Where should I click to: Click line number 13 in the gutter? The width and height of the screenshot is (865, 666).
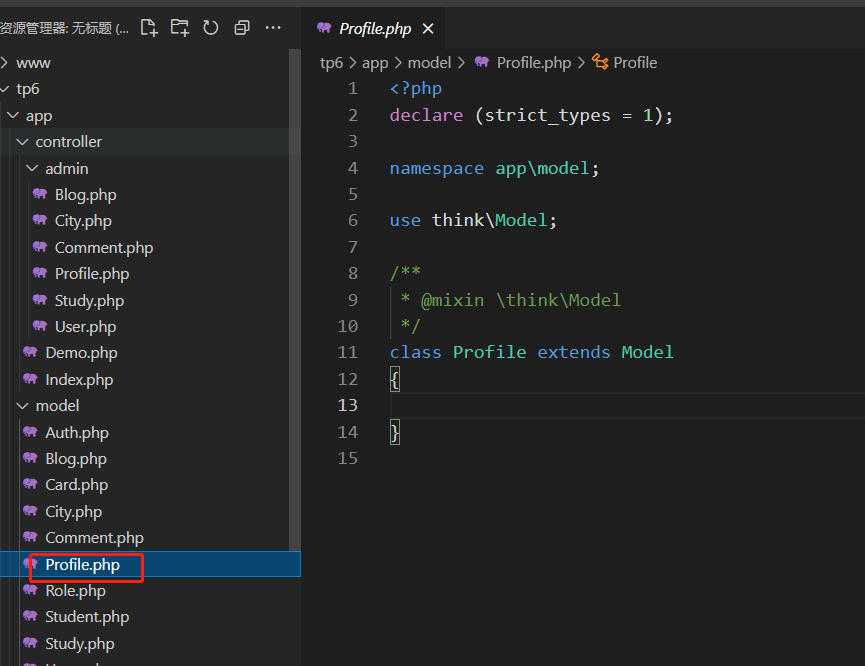348,406
